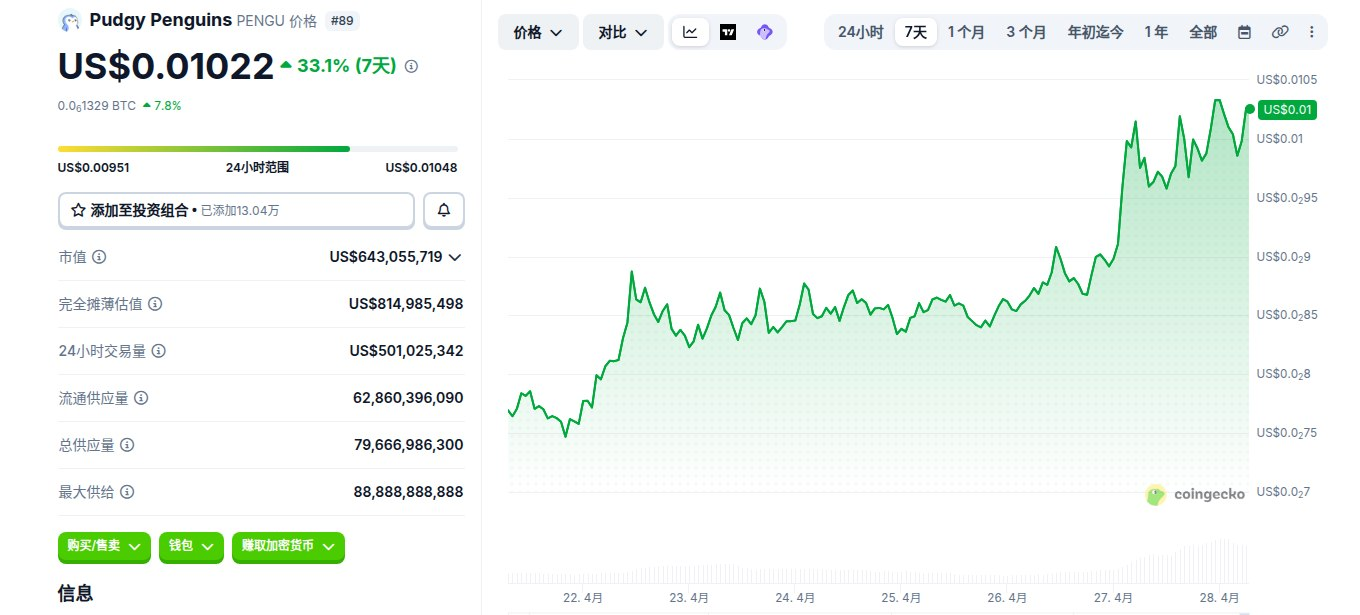This screenshot has height=615, width=1360.
Task: Select the 3个月 time range
Action: pos(1026,32)
